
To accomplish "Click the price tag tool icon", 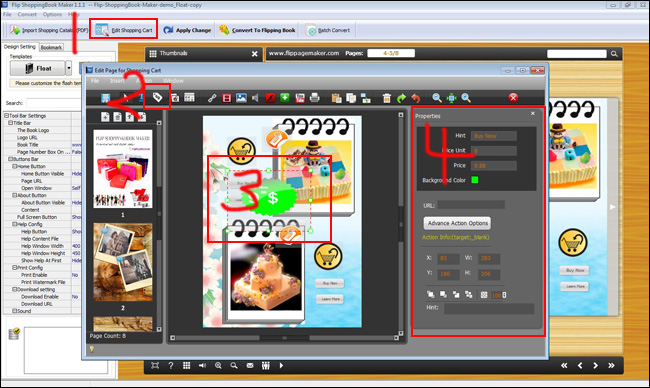I will click(157, 97).
